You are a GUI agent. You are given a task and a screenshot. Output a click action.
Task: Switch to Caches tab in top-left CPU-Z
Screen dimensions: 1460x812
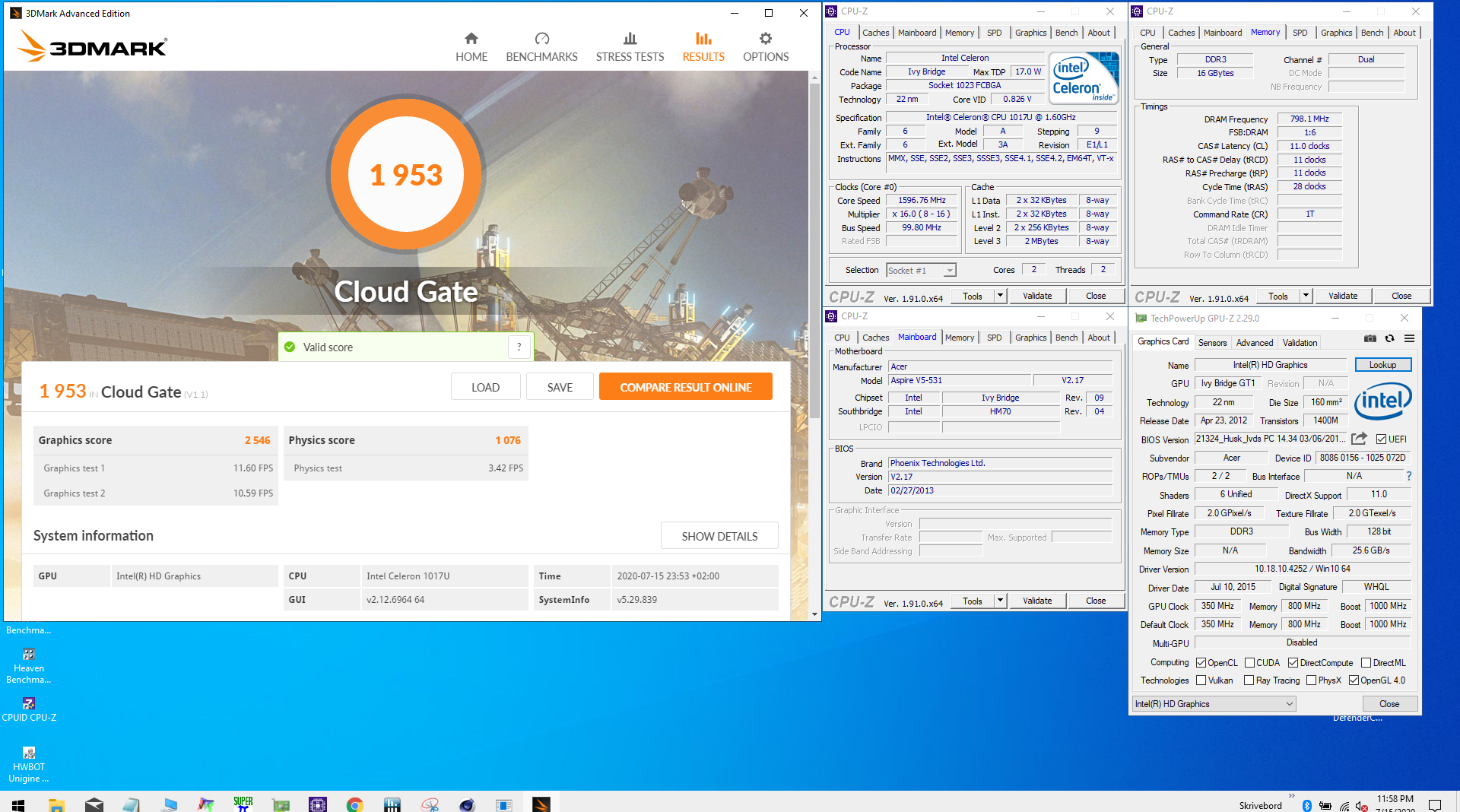[x=875, y=33]
